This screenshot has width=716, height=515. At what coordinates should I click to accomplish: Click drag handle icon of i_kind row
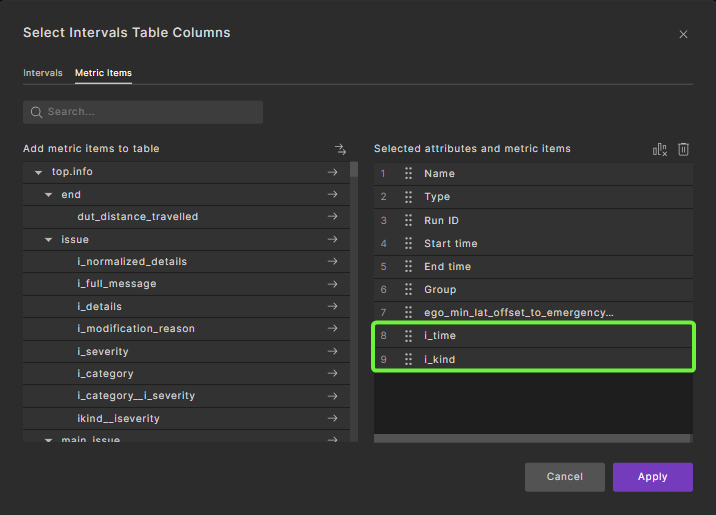[x=408, y=359]
